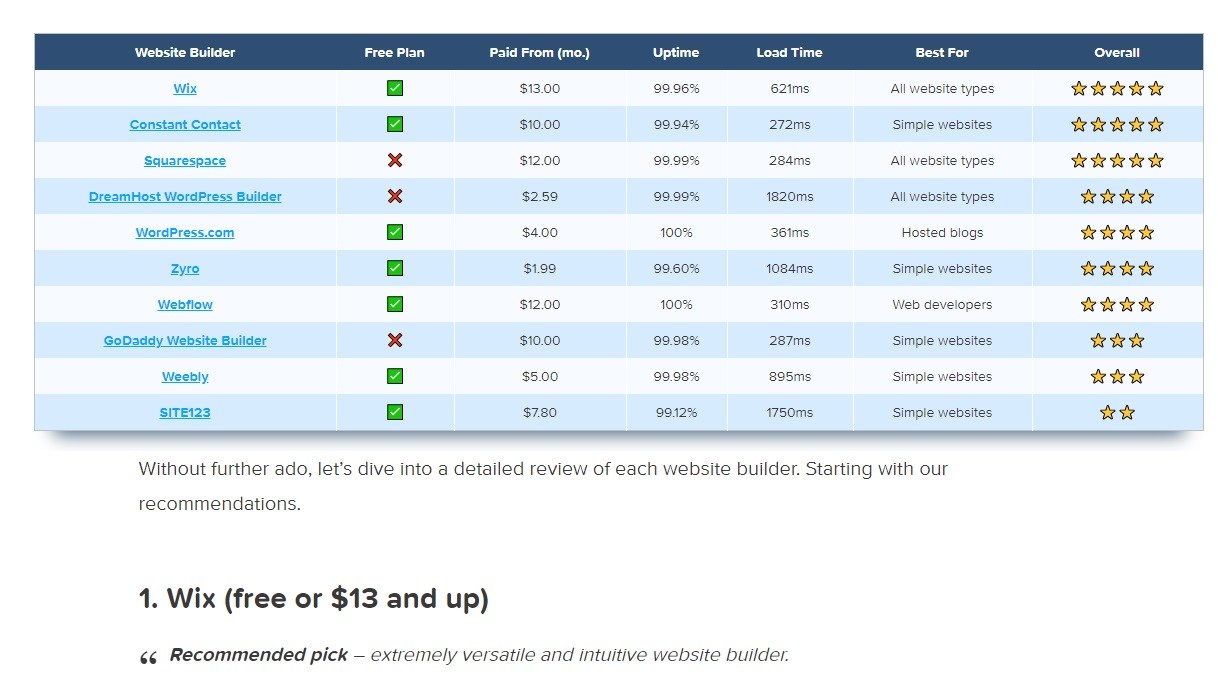Click the "272ms" load time
Image resolution: width=1218 pixels, height=688 pixels.
[x=790, y=125]
